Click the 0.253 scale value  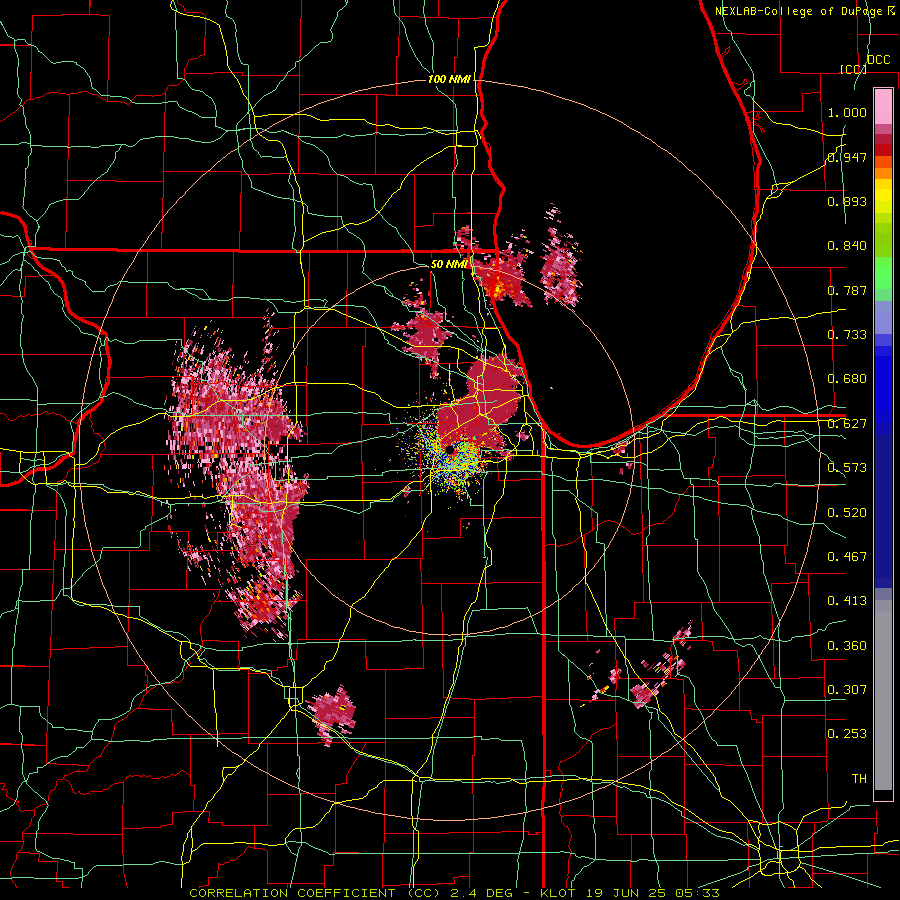tap(847, 734)
